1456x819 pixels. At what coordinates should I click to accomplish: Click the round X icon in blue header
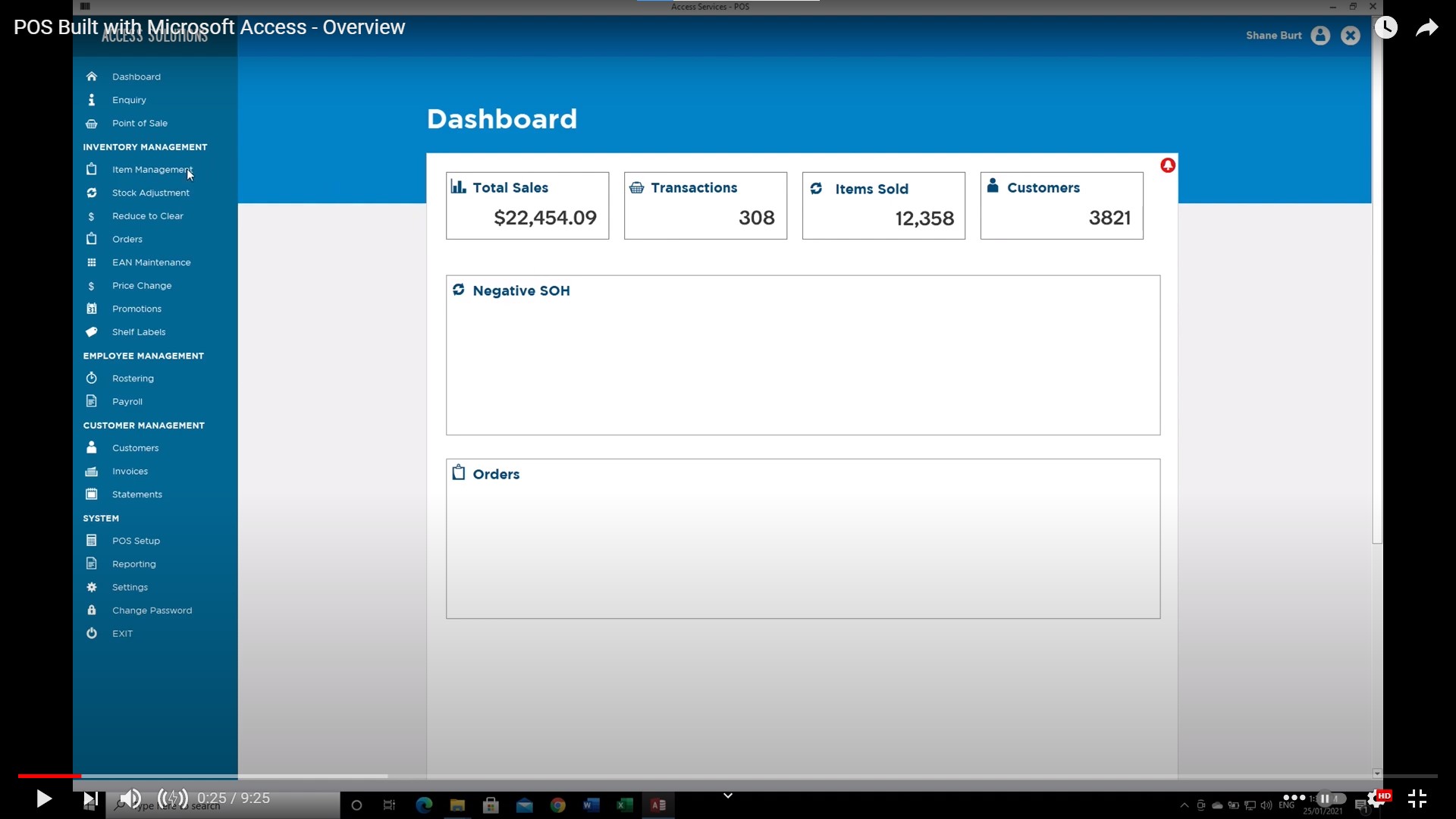click(x=1351, y=36)
